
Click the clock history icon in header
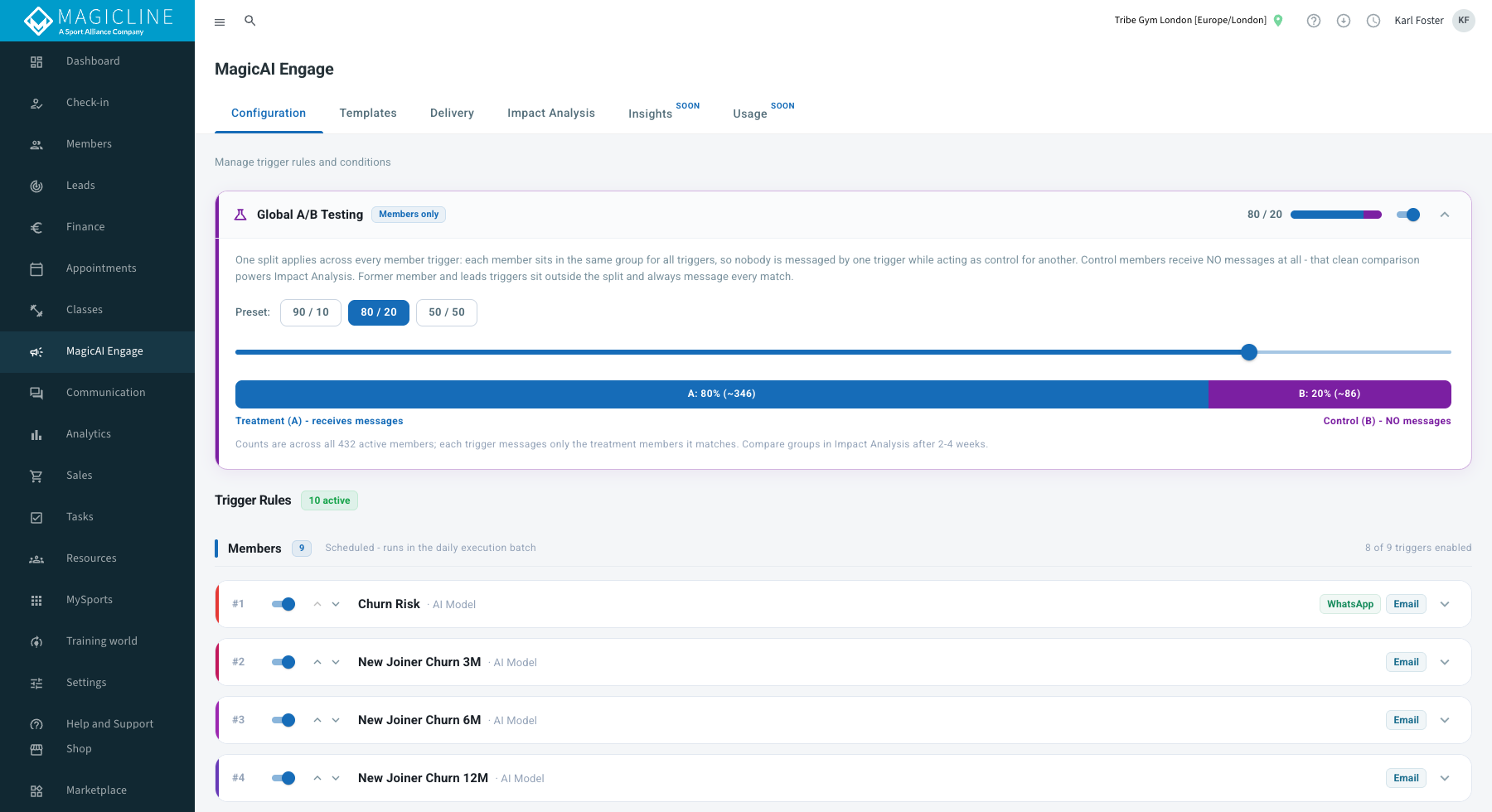1373,21
